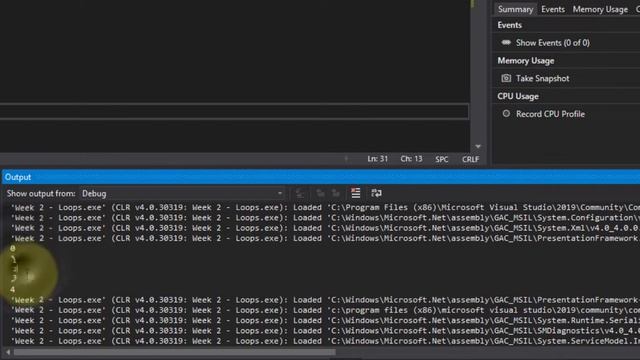640x360 pixels.
Task: Click the CRLF line ending indicator
Action: point(470,160)
